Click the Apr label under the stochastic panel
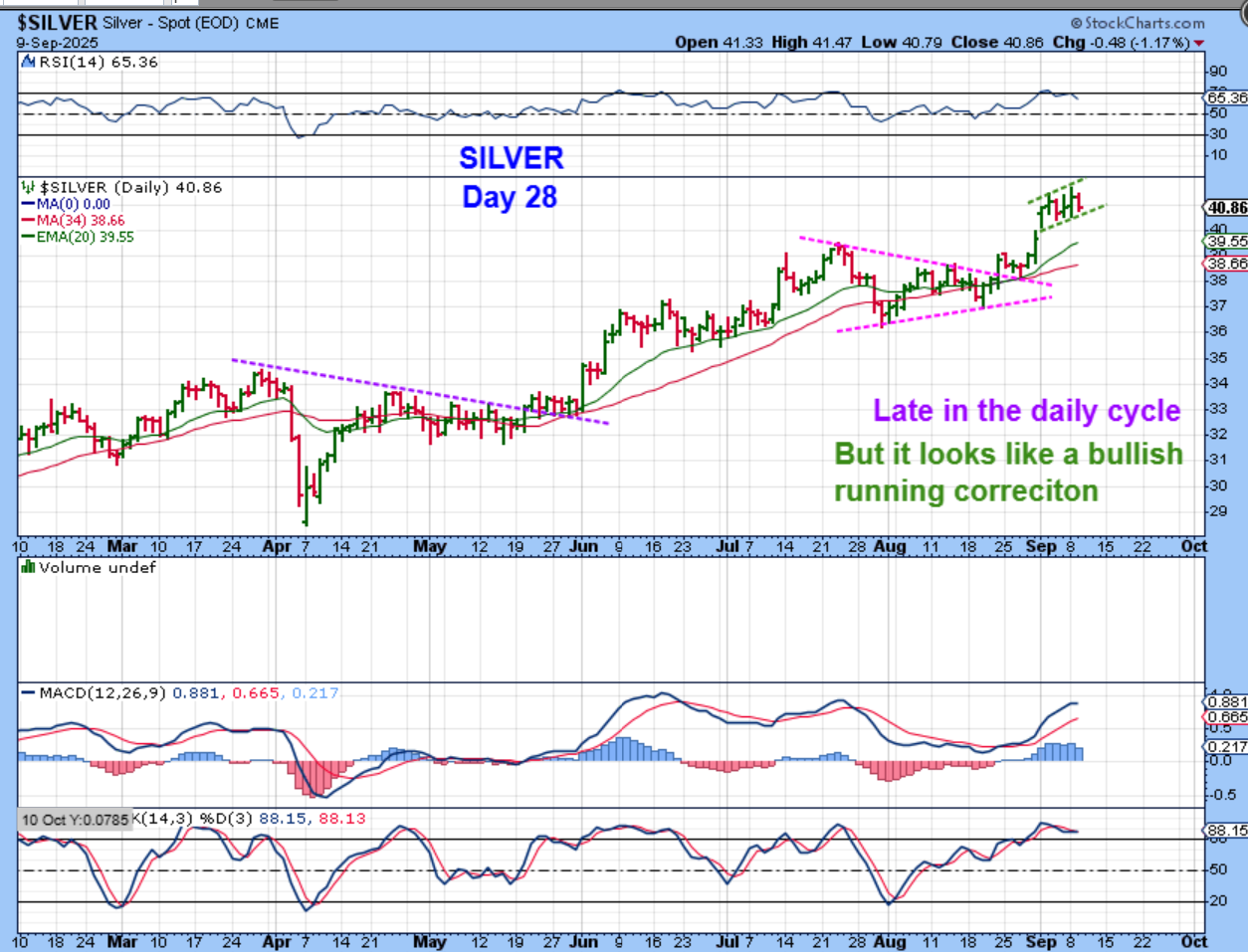Image resolution: width=1248 pixels, height=952 pixels. pyautogui.click(x=278, y=942)
